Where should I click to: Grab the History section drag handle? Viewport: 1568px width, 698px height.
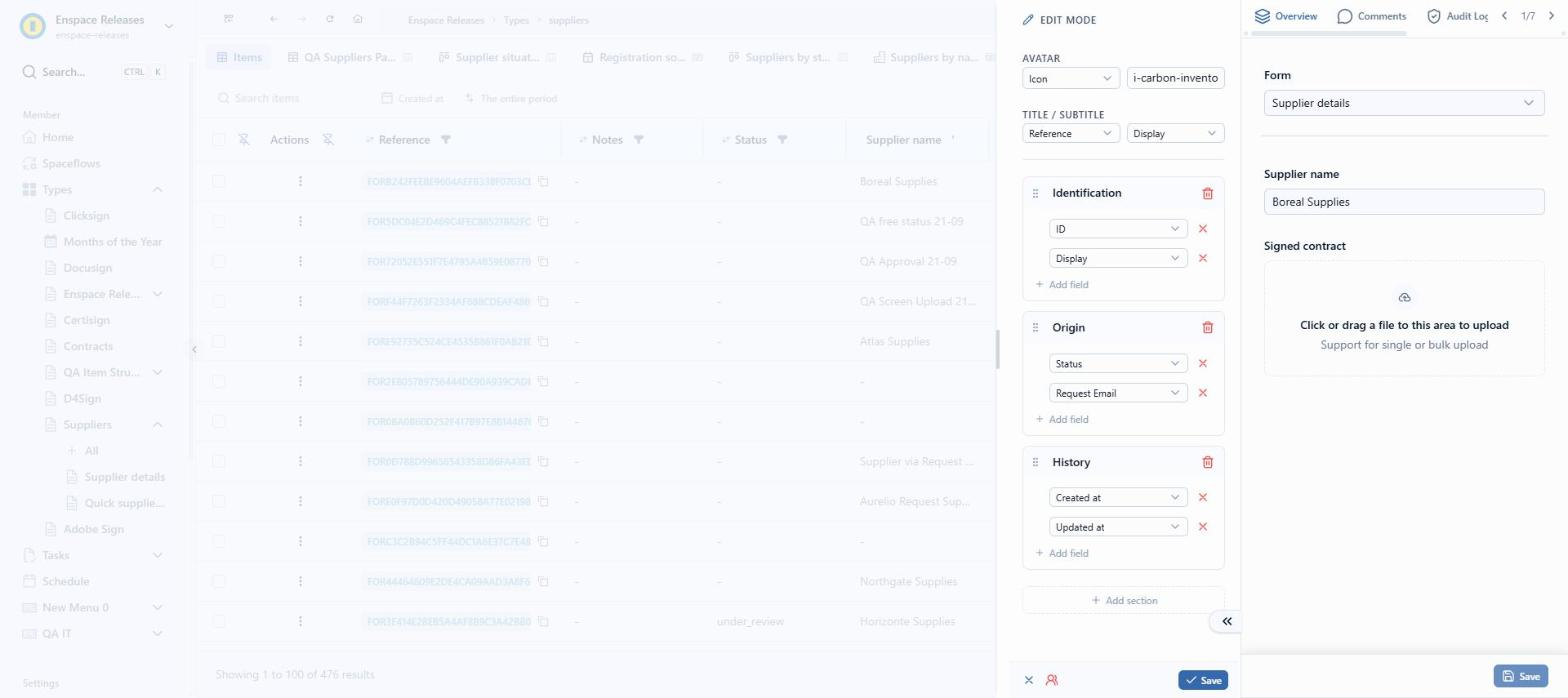point(1036,462)
